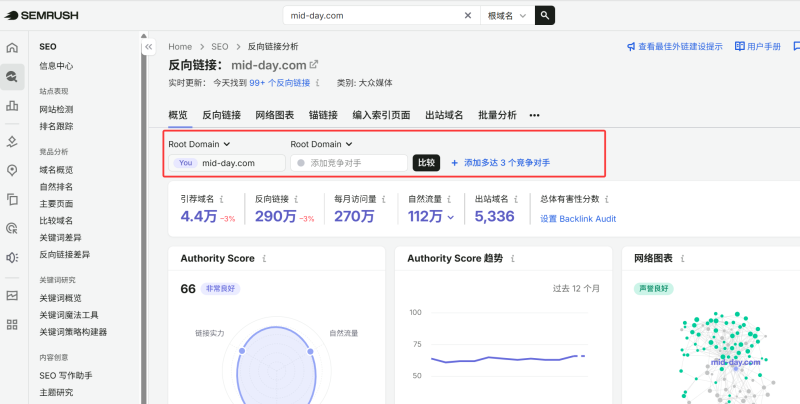Open 关键词策略构建器 in sidebar

point(73,332)
